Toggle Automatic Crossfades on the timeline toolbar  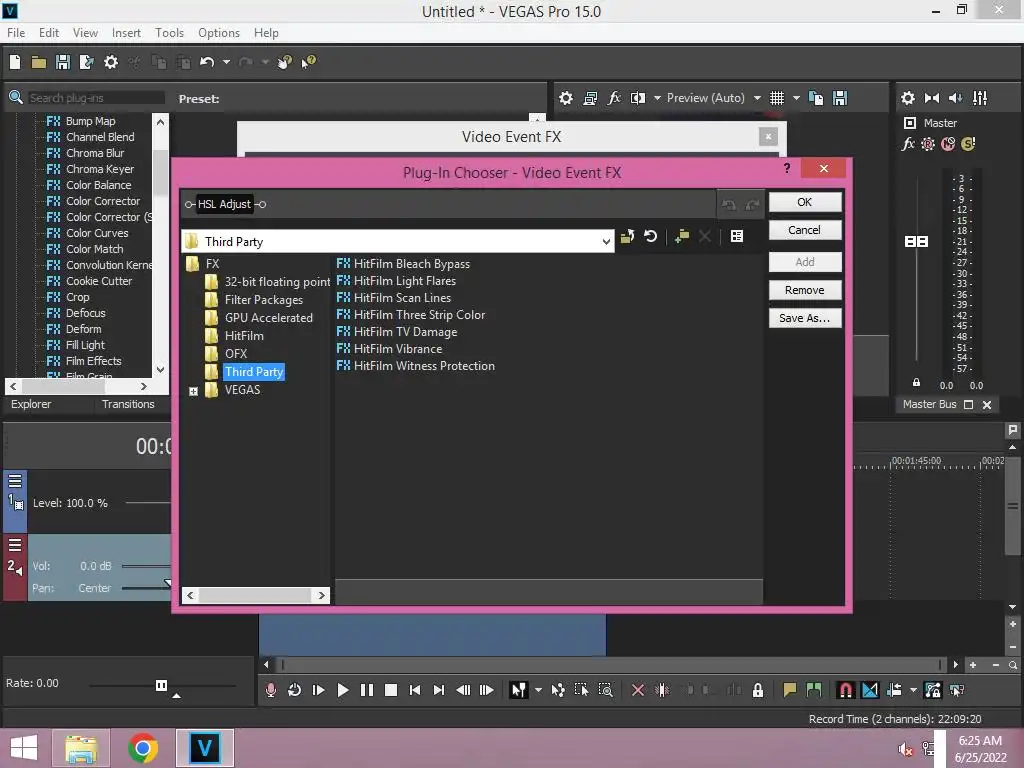click(870, 690)
